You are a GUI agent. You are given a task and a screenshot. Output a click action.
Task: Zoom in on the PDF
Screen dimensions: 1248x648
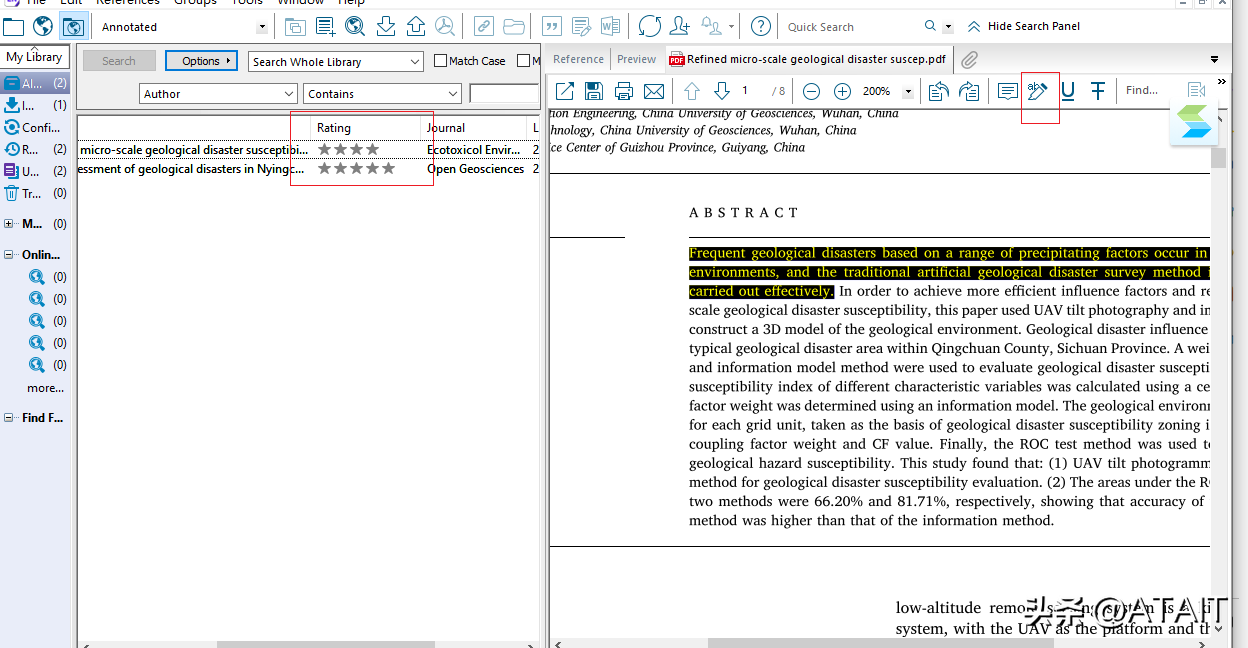point(842,91)
